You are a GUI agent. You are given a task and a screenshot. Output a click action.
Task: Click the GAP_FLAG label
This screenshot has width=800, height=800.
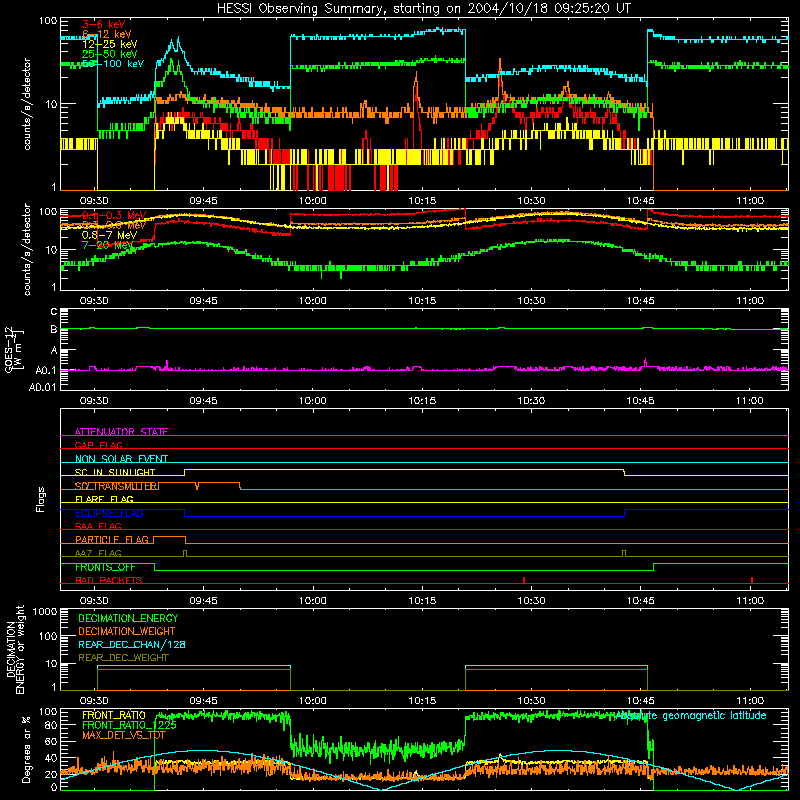[x=98, y=445]
